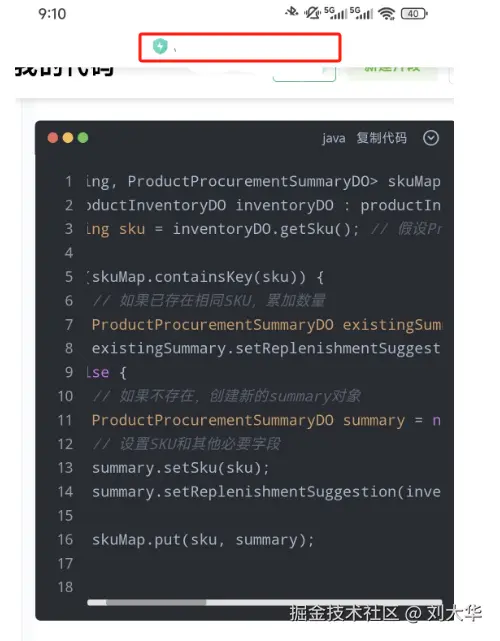Tap the battery level indicator
This screenshot has height=641, width=500.
pos(414,13)
